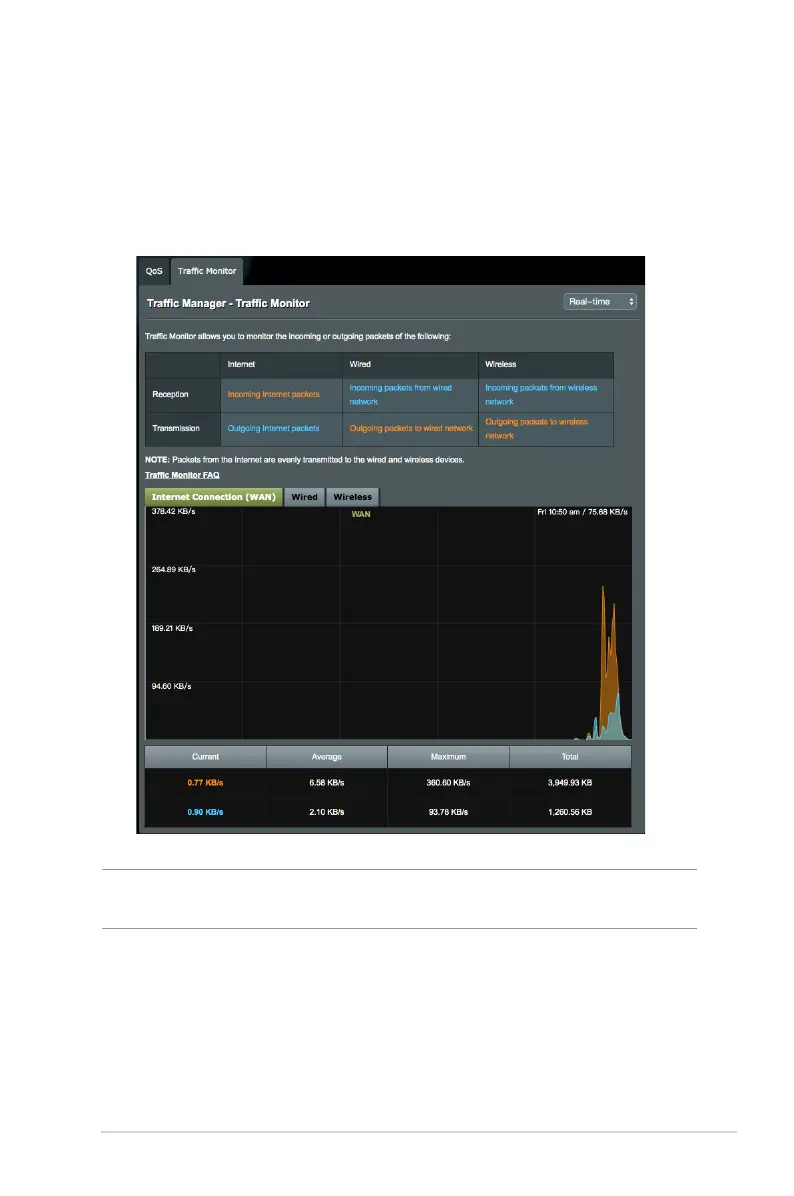The image size is (794, 1196).
Task: Click the Maximum column header
Action: [x=448, y=757]
